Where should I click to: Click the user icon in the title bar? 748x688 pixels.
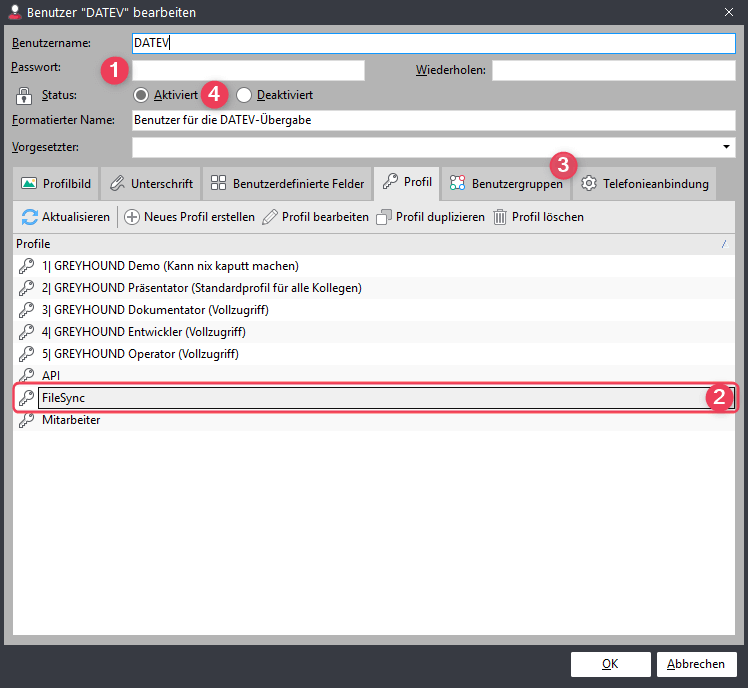click(x=15, y=12)
